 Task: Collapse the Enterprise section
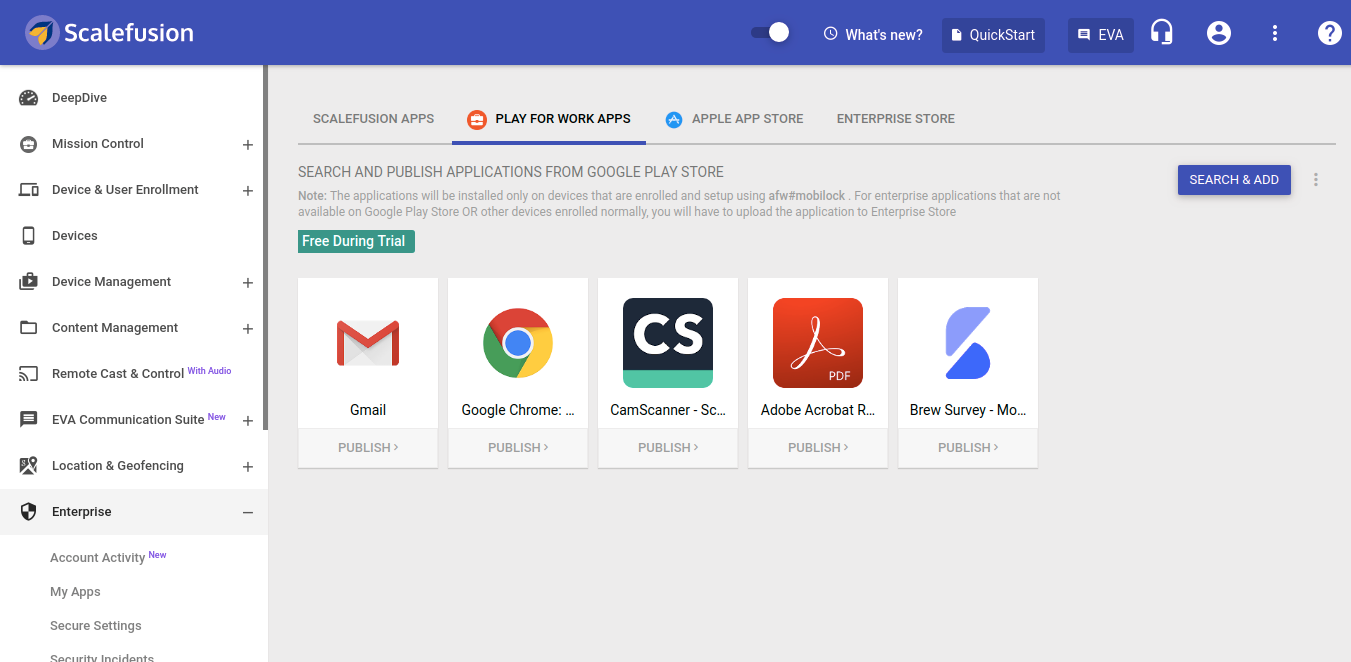(x=248, y=513)
